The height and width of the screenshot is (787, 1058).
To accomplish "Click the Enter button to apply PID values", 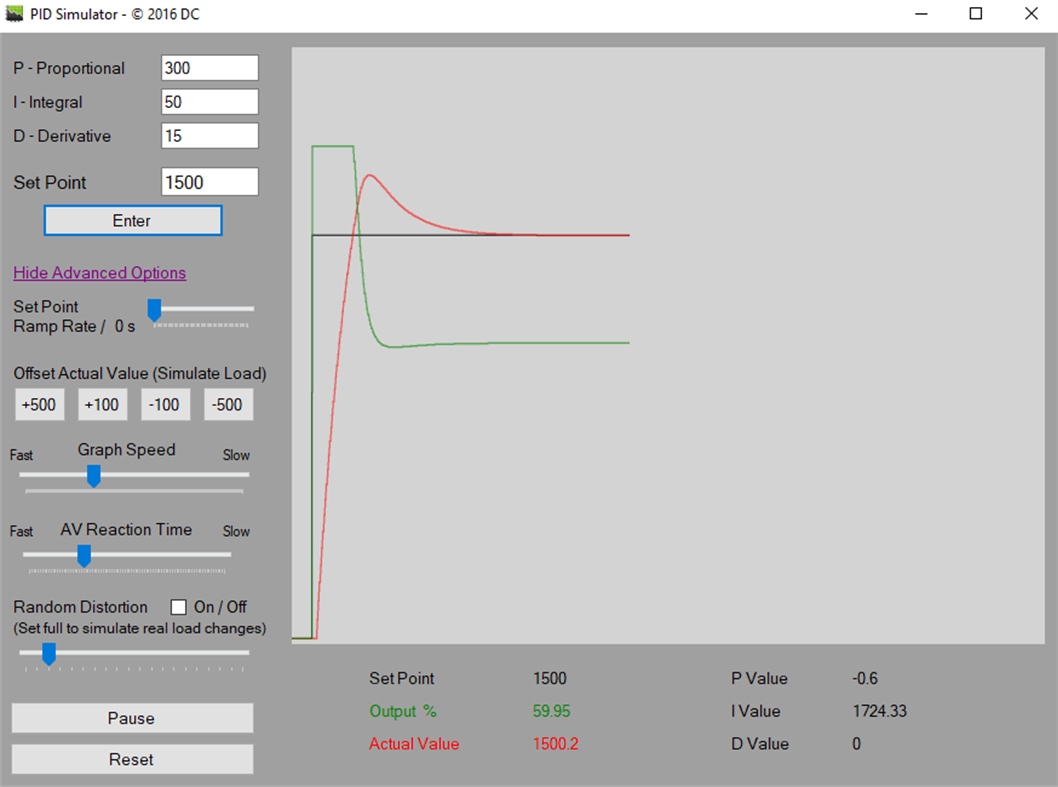I will coord(132,220).
